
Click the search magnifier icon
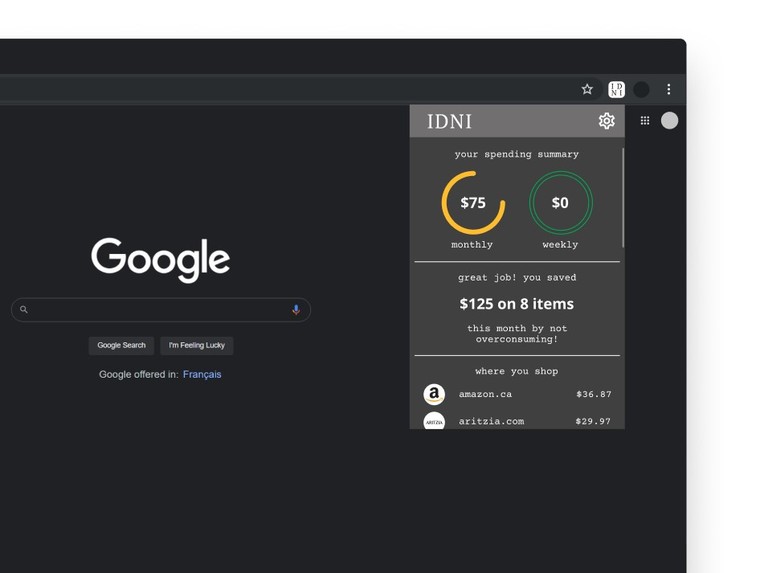(24, 309)
